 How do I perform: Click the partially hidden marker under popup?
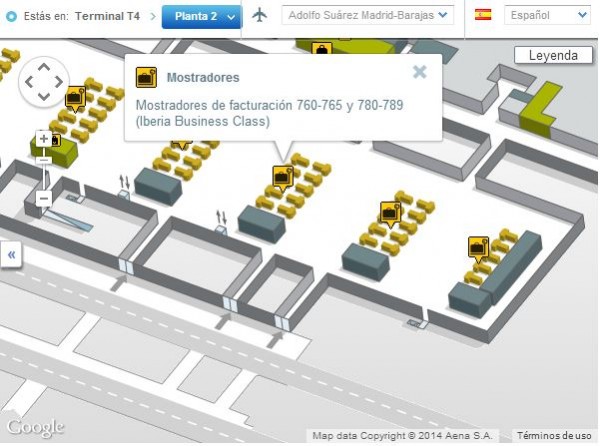click(x=182, y=145)
